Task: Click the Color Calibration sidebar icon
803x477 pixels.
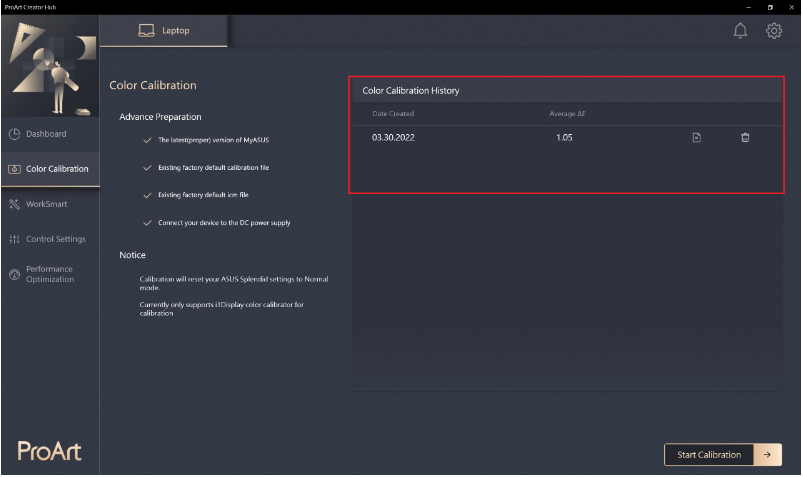Action: point(14,169)
